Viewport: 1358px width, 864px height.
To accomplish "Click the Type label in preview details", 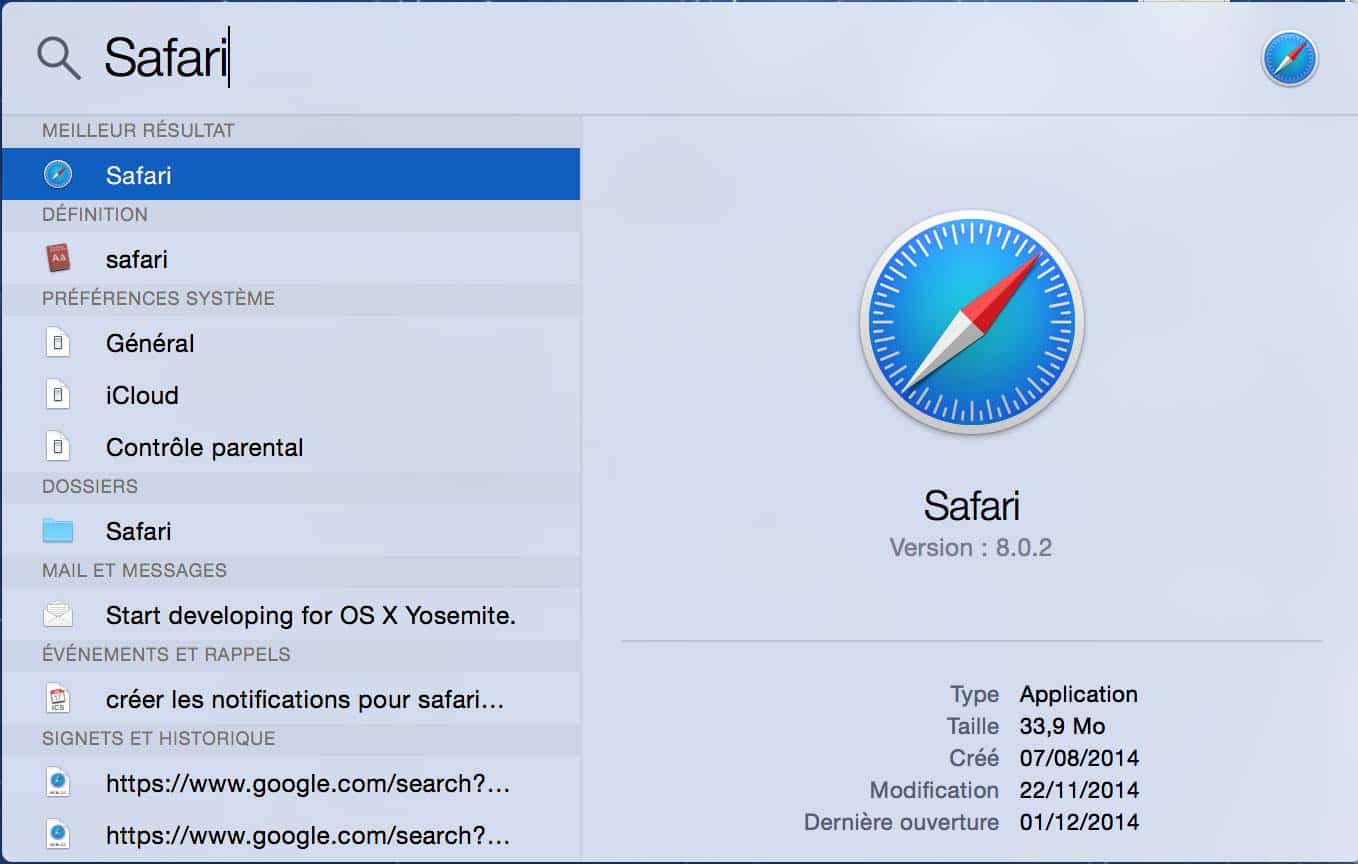I will 974,695.
